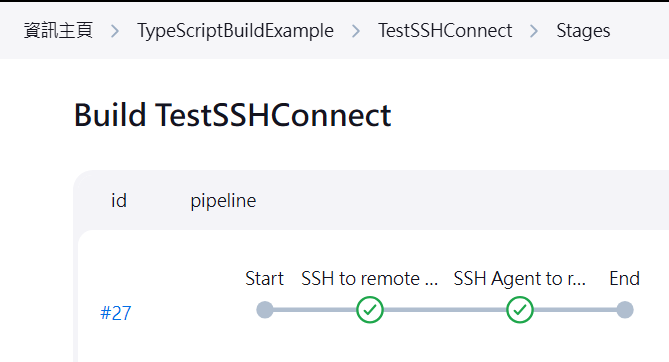Click the pipeline column header
The height and width of the screenshot is (362, 669).
click(x=223, y=201)
